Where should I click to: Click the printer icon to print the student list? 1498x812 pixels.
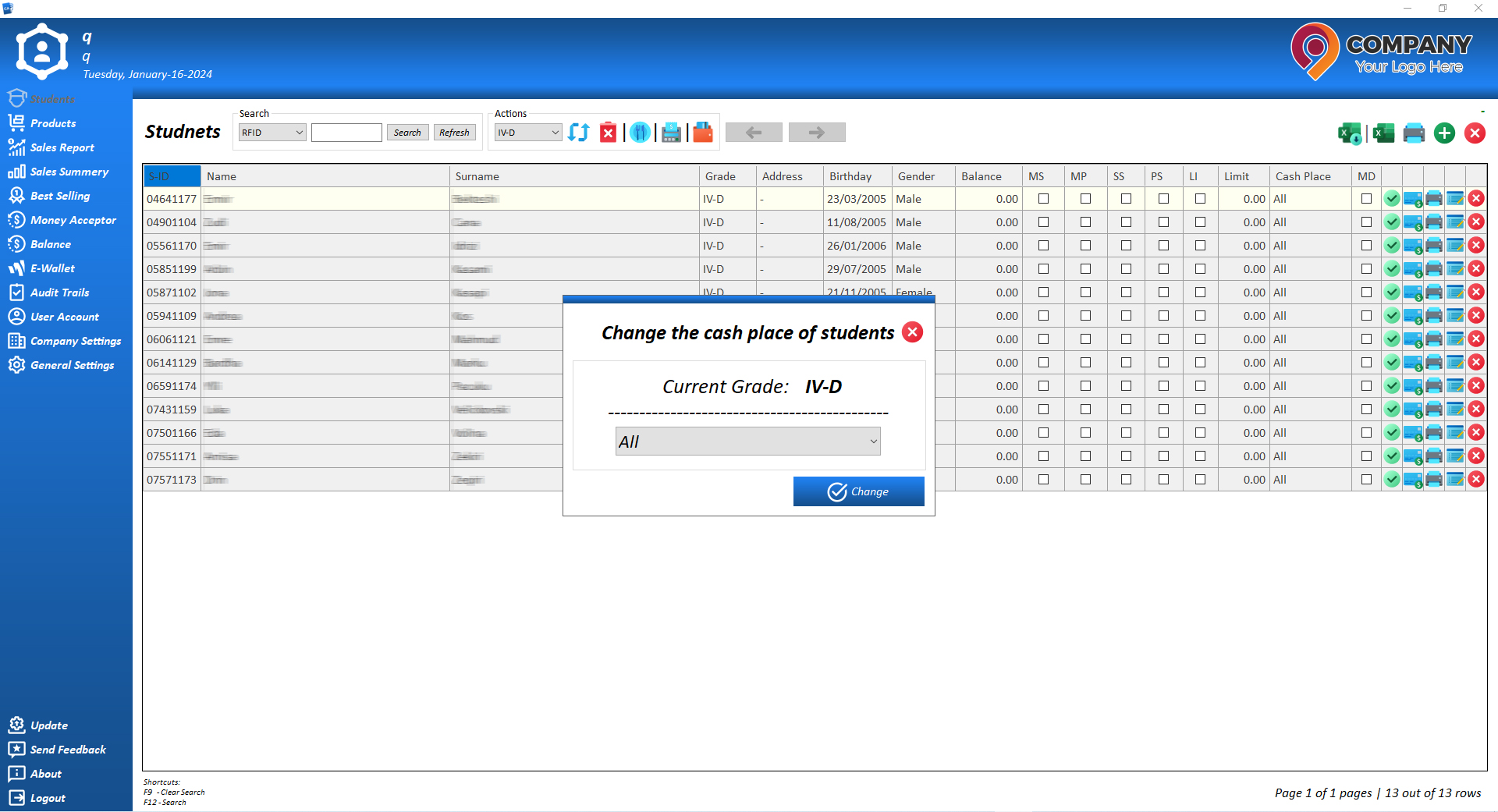pos(1414,133)
